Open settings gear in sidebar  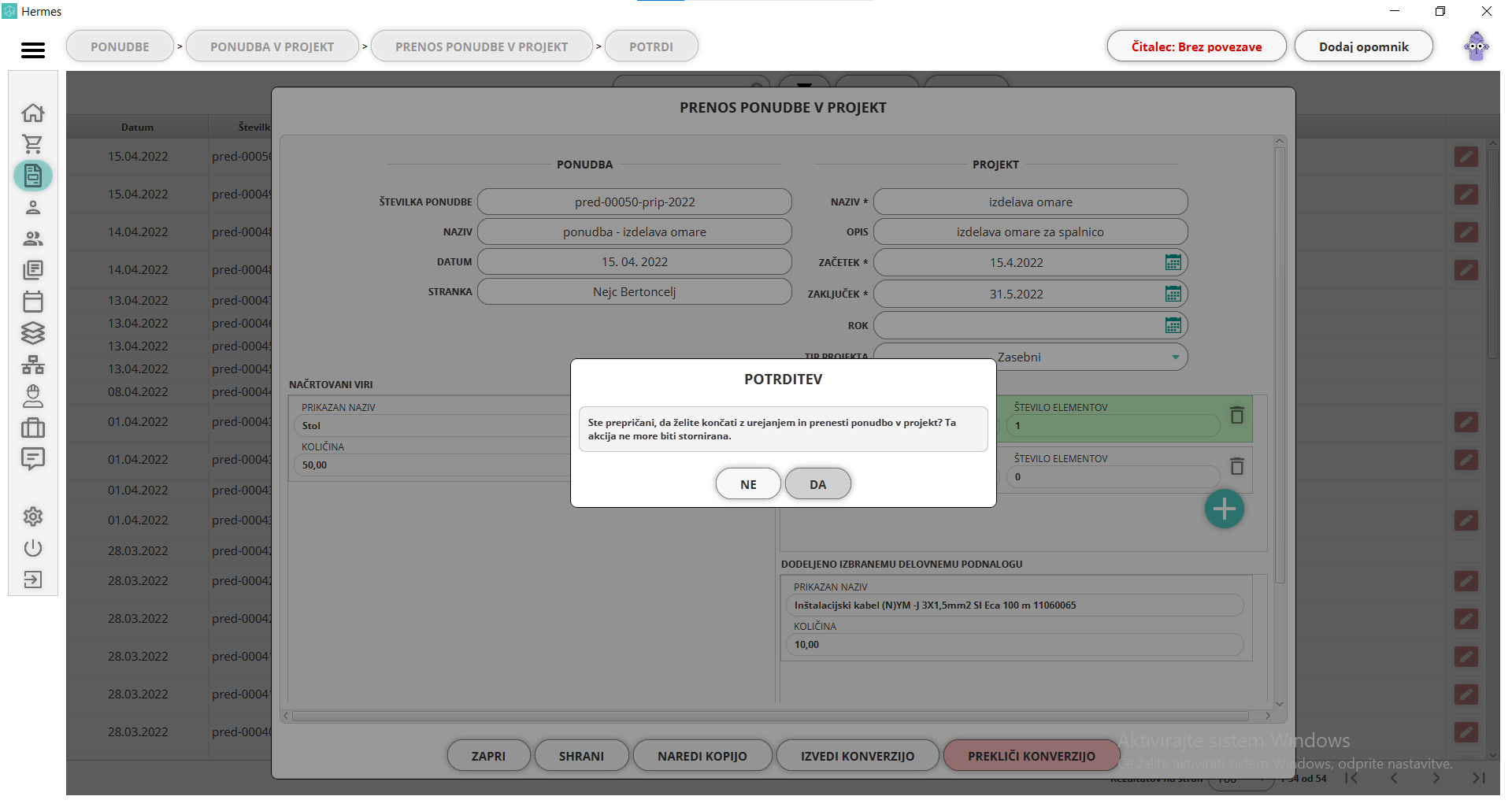click(x=32, y=517)
